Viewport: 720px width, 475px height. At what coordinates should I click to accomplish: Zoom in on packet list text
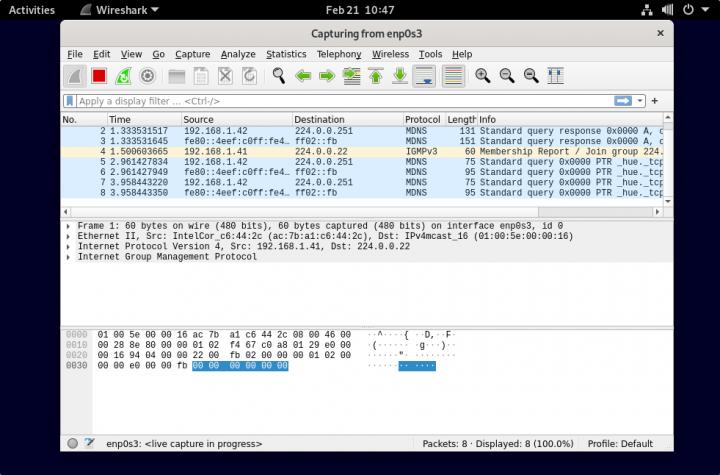[483, 76]
